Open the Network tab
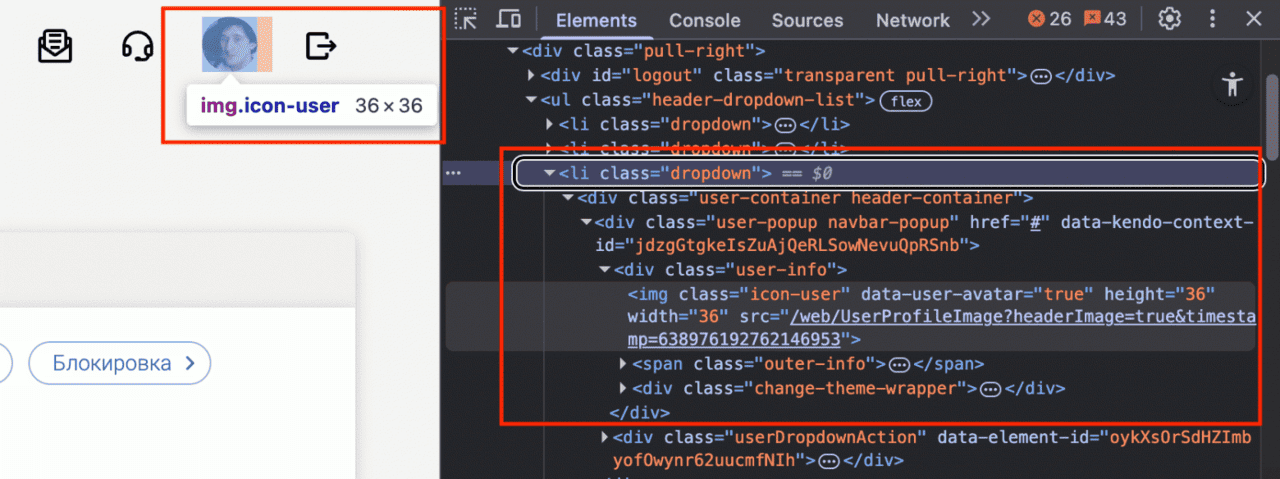The height and width of the screenshot is (479, 1280). [x=912, y=20]
